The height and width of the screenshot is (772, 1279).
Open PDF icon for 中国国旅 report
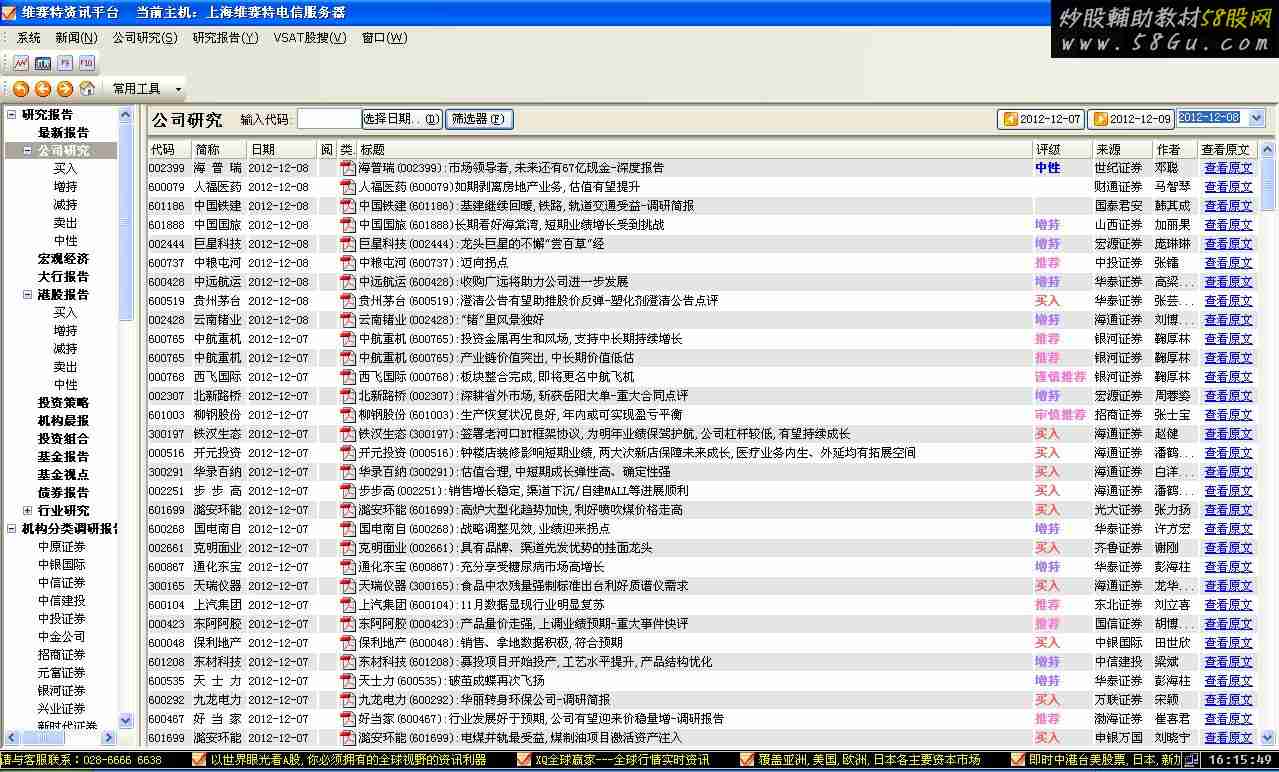(348, 225)
